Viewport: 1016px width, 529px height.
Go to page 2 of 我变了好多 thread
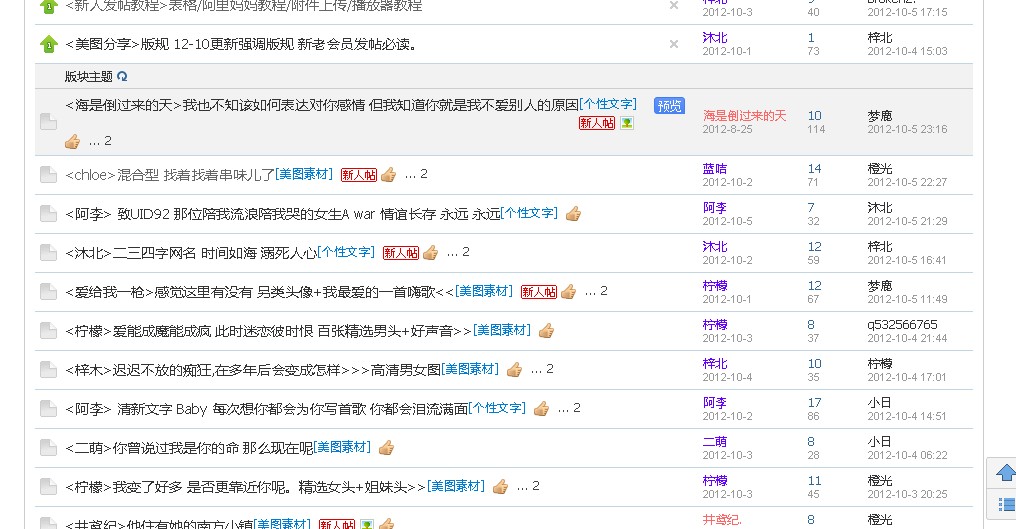coord(535,486)
